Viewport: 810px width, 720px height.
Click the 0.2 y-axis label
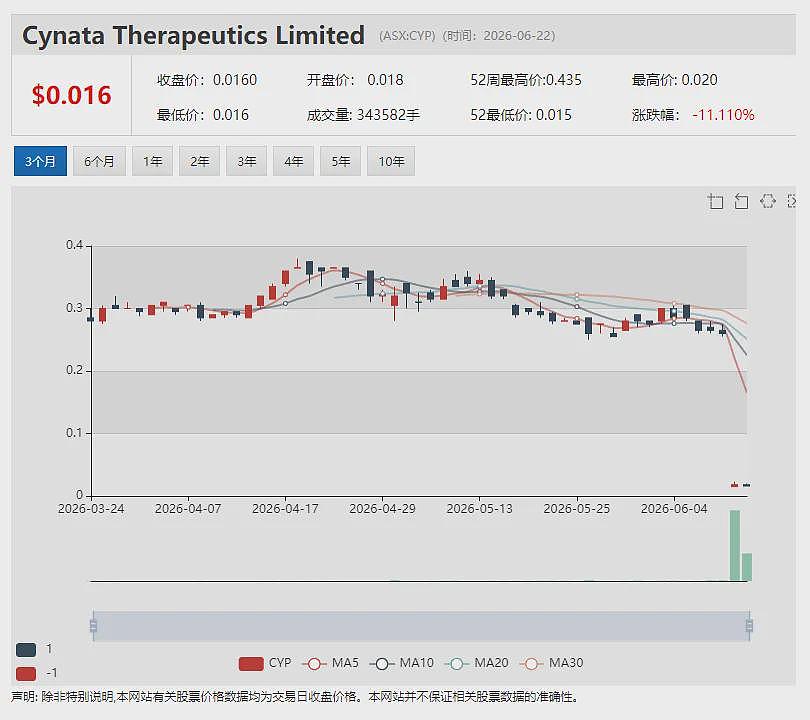pos(74,370)
